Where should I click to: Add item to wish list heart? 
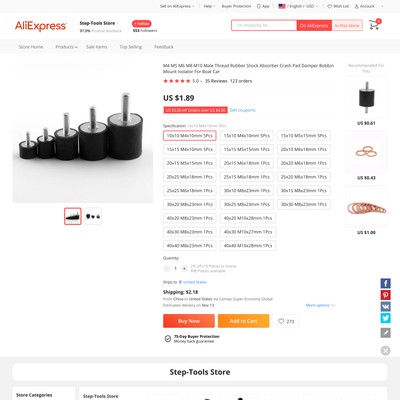click(x=286, y=321)
